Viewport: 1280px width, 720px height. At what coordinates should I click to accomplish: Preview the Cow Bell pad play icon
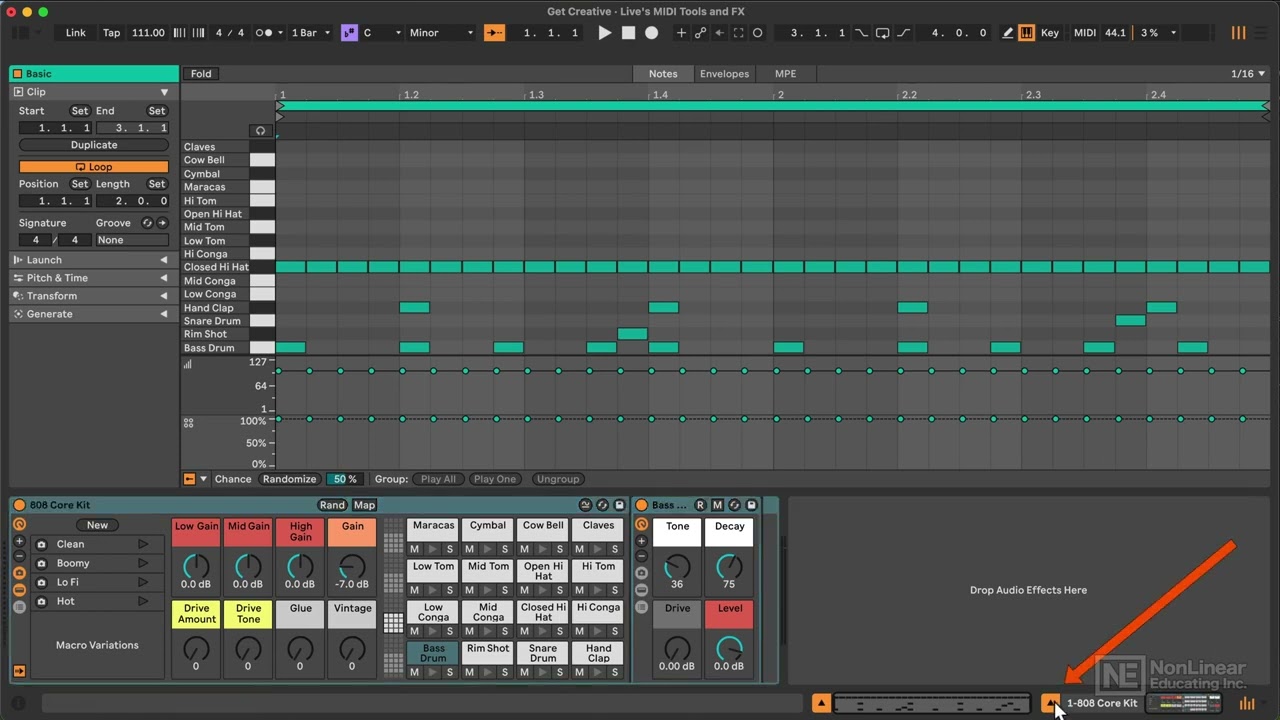pyautogui.click(x=542, y=549)
